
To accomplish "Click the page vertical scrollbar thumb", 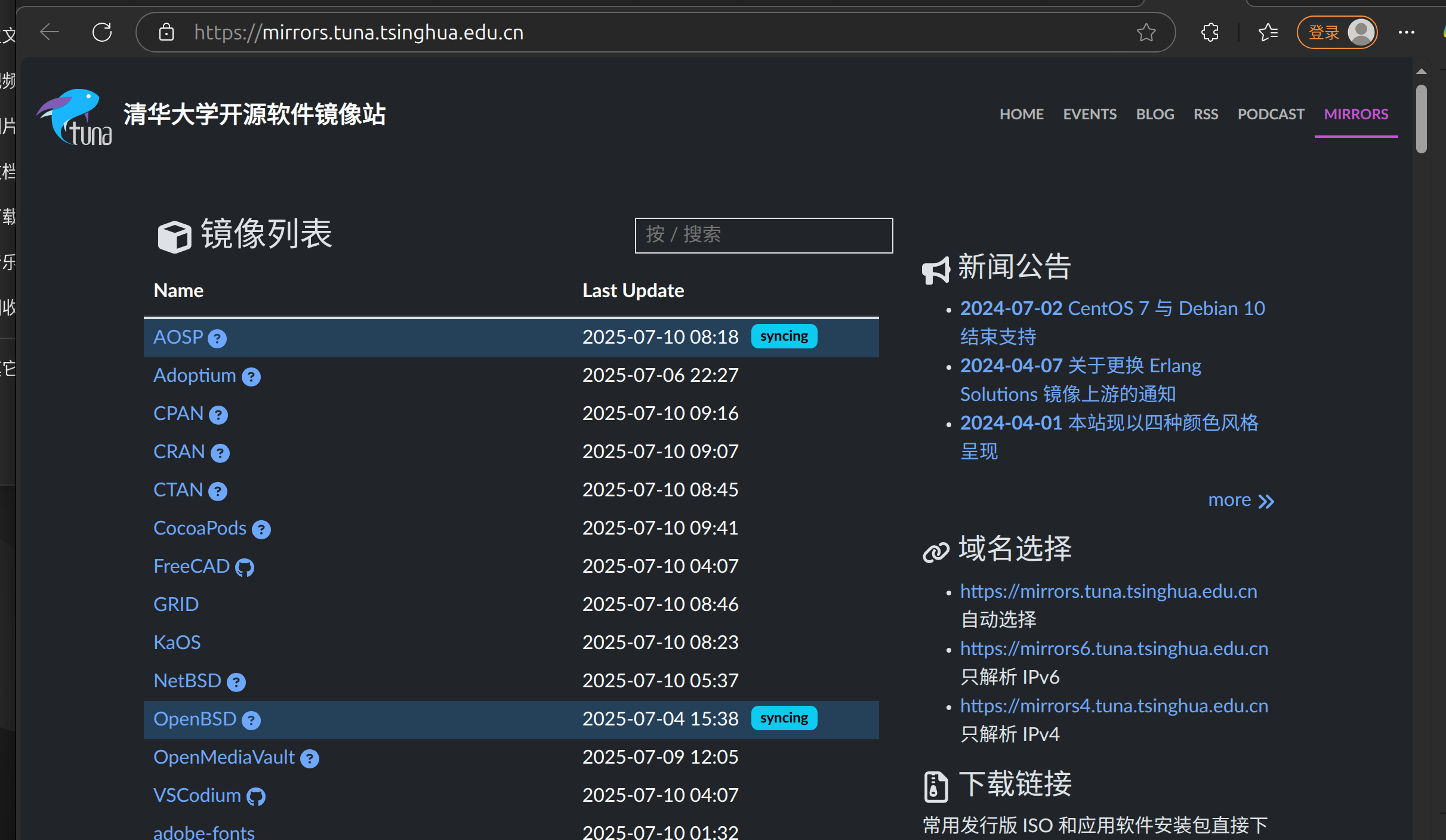I will [x=1422, y=119].
